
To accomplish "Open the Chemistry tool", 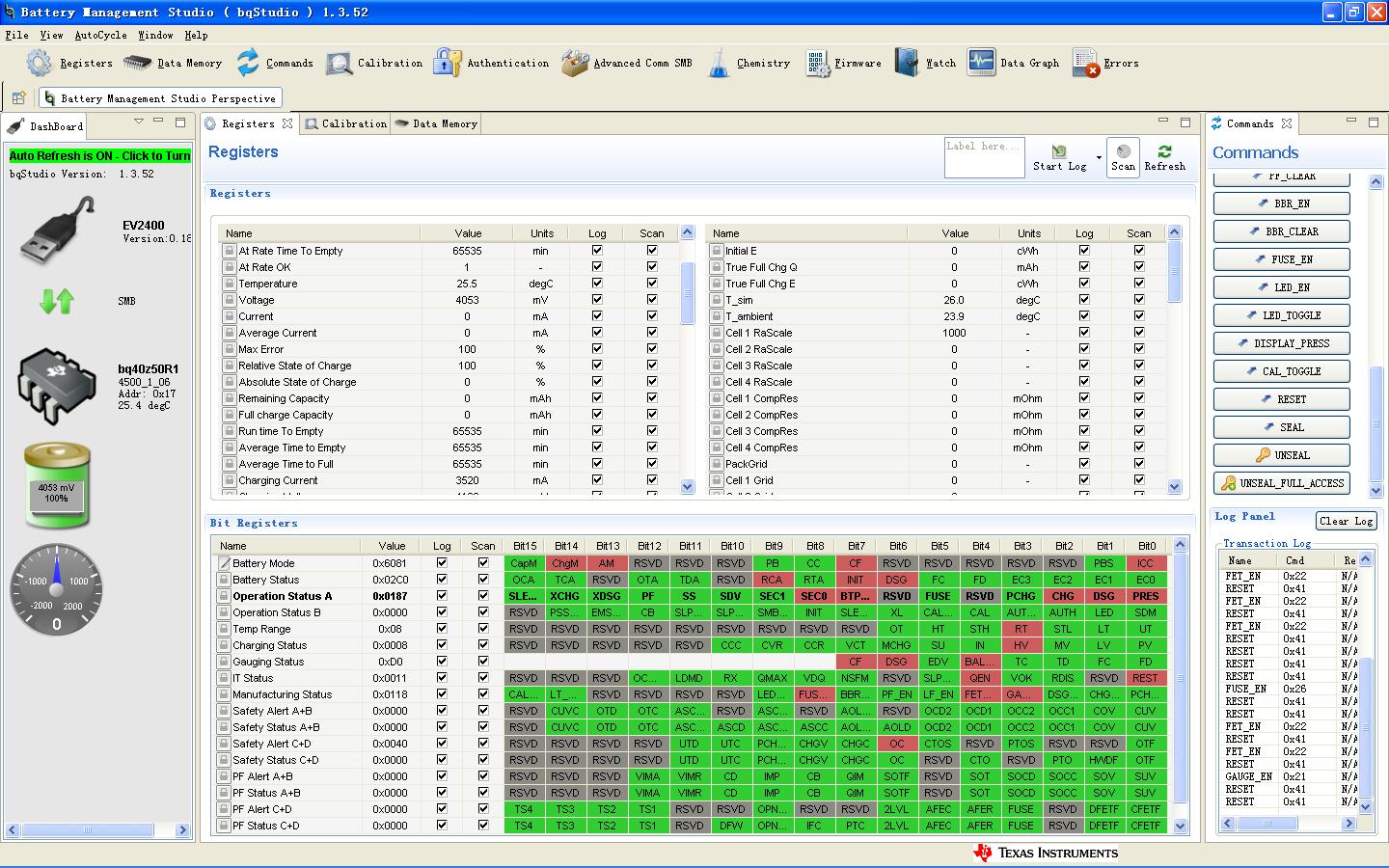I will click(x=719, y=63).
